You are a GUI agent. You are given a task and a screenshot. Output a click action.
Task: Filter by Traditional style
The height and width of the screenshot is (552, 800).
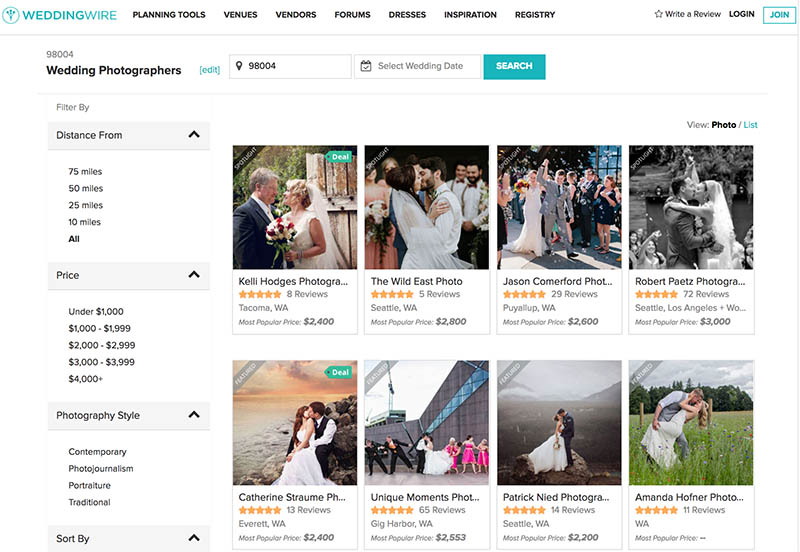[89, 502]
